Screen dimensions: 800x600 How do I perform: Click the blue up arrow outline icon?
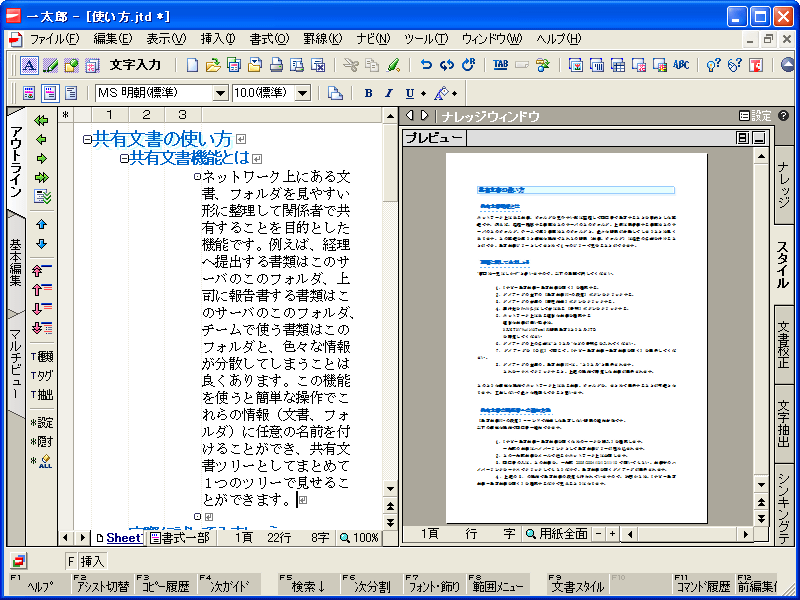(x=42, y=224)
